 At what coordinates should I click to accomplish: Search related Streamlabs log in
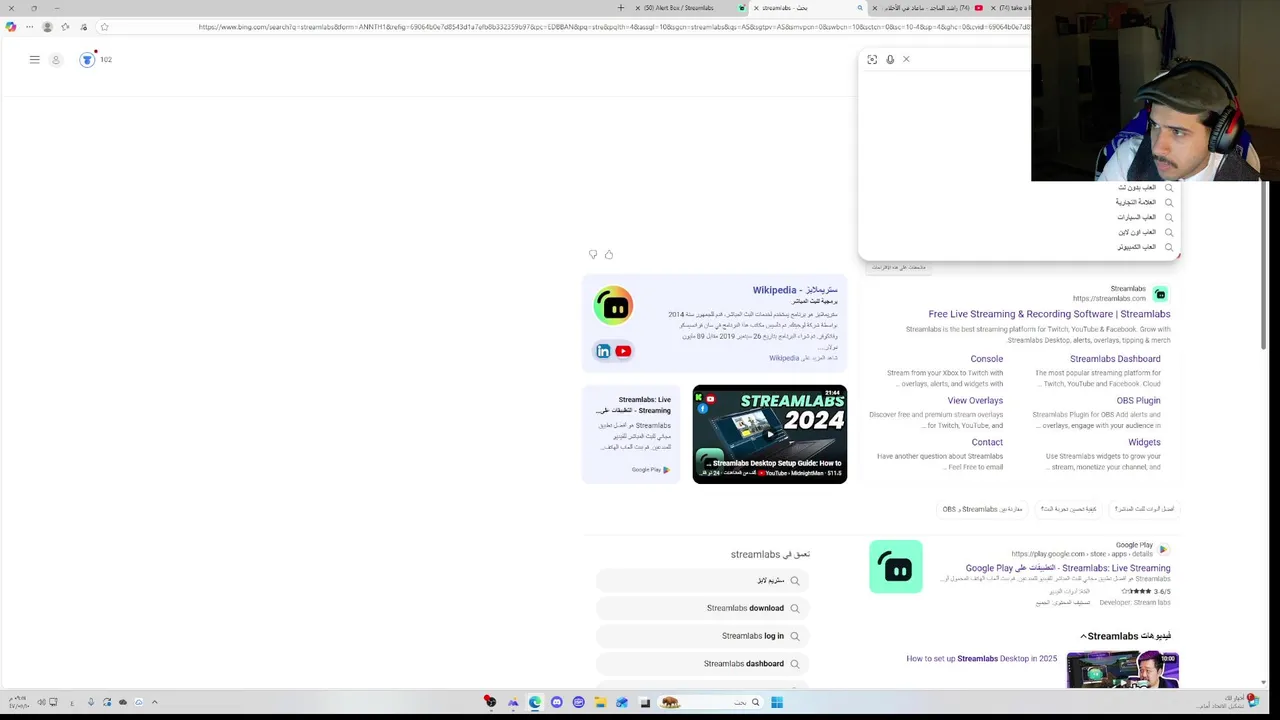click(702, 636)
